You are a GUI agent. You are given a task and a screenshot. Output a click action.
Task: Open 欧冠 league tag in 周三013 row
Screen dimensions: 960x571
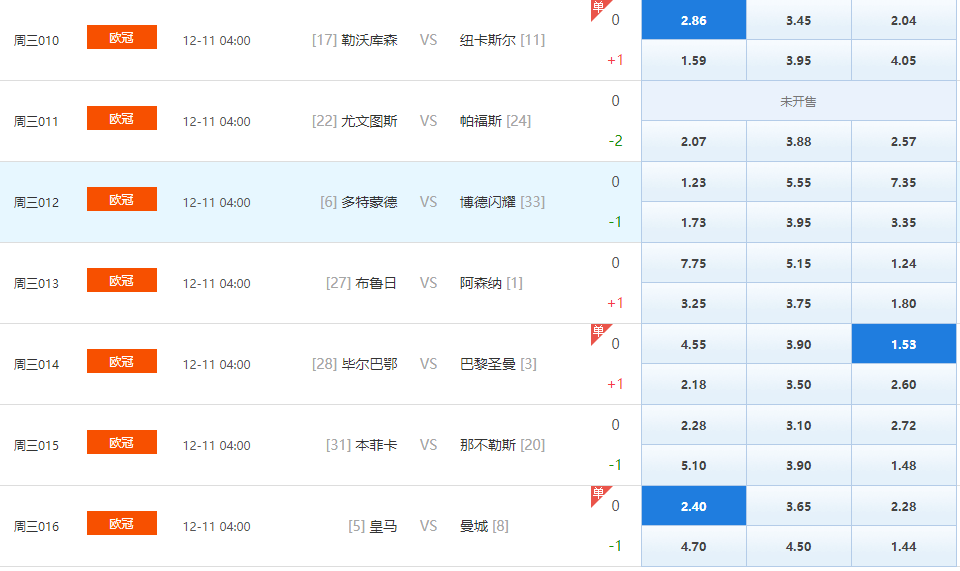click(x=122, y=280)
